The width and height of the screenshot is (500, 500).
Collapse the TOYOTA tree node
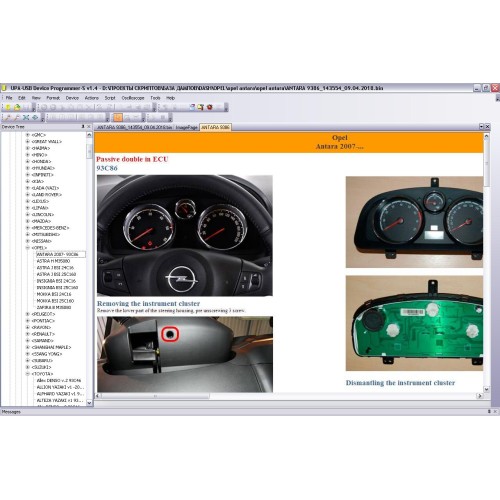pos(28,374)
